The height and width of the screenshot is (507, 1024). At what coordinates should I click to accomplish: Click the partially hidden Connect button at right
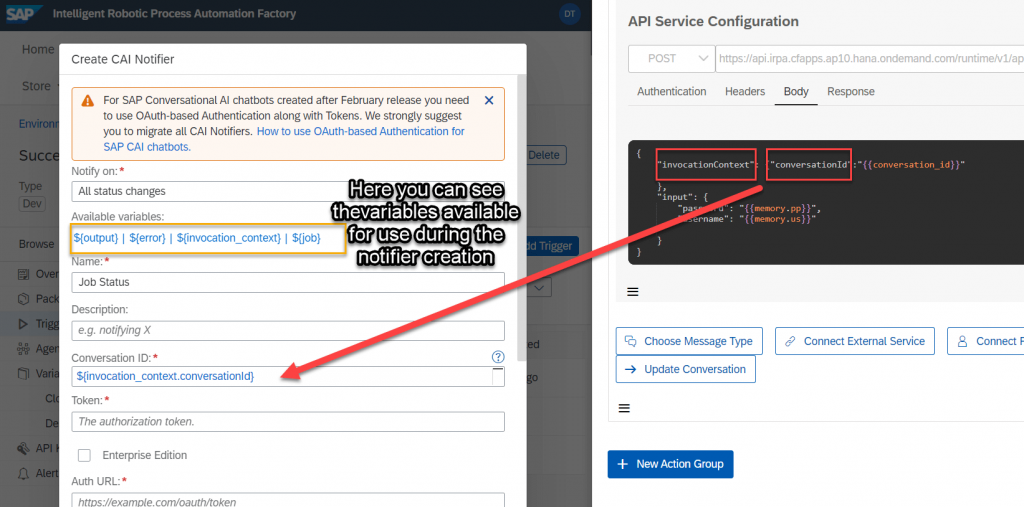click(985, 341)
